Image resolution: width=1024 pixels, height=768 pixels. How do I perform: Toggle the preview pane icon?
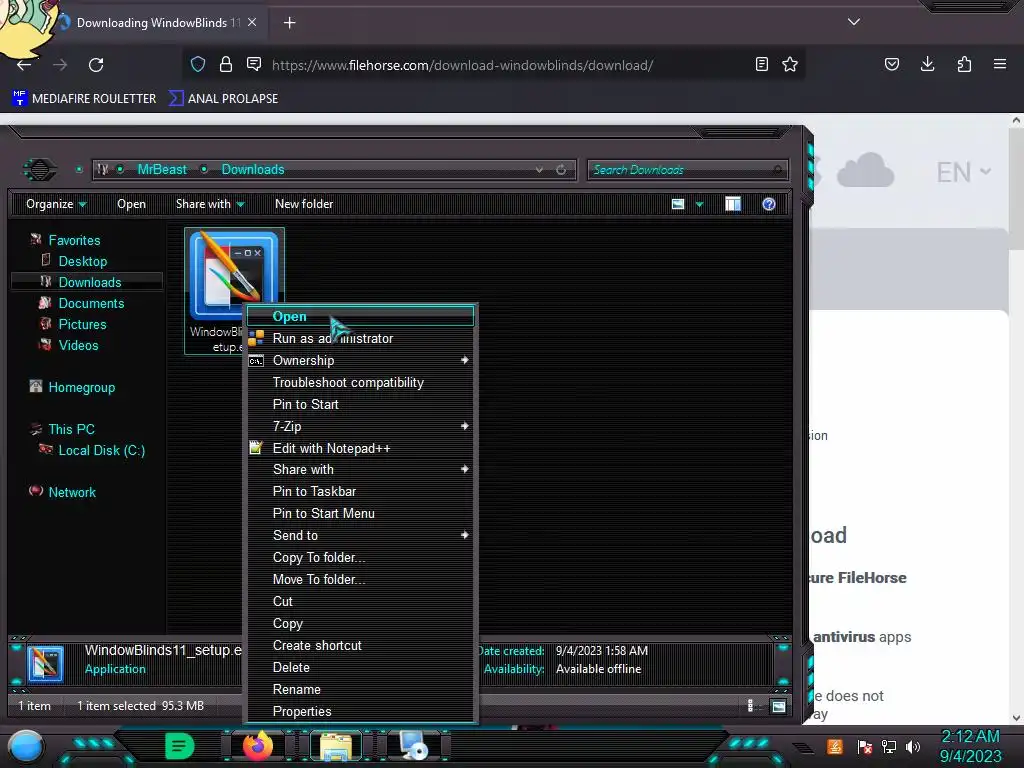click(x=733, y=204)
